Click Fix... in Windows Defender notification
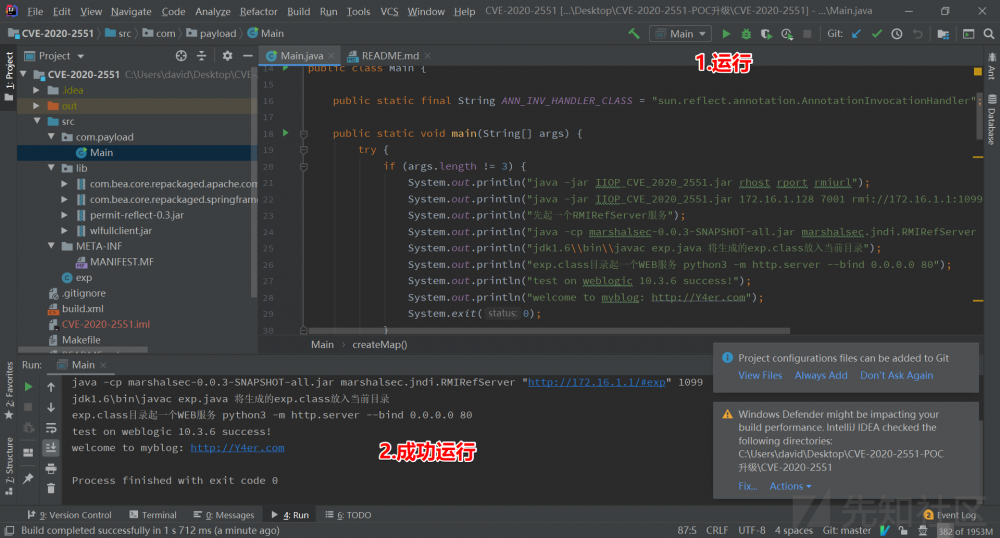The height and width of the screenshot is (538, 1000). 747,486
